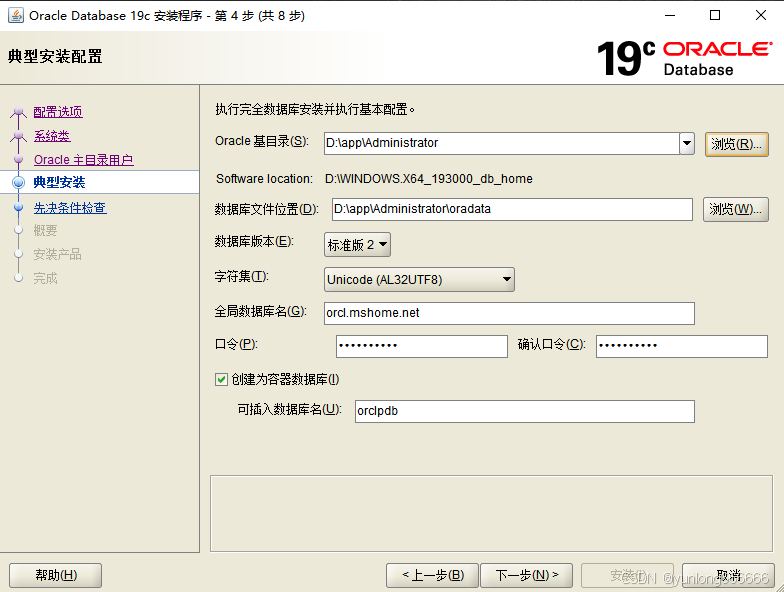Select the 典型安装 step in sidebar
This screenshot has height=592, width=784.
59,182
